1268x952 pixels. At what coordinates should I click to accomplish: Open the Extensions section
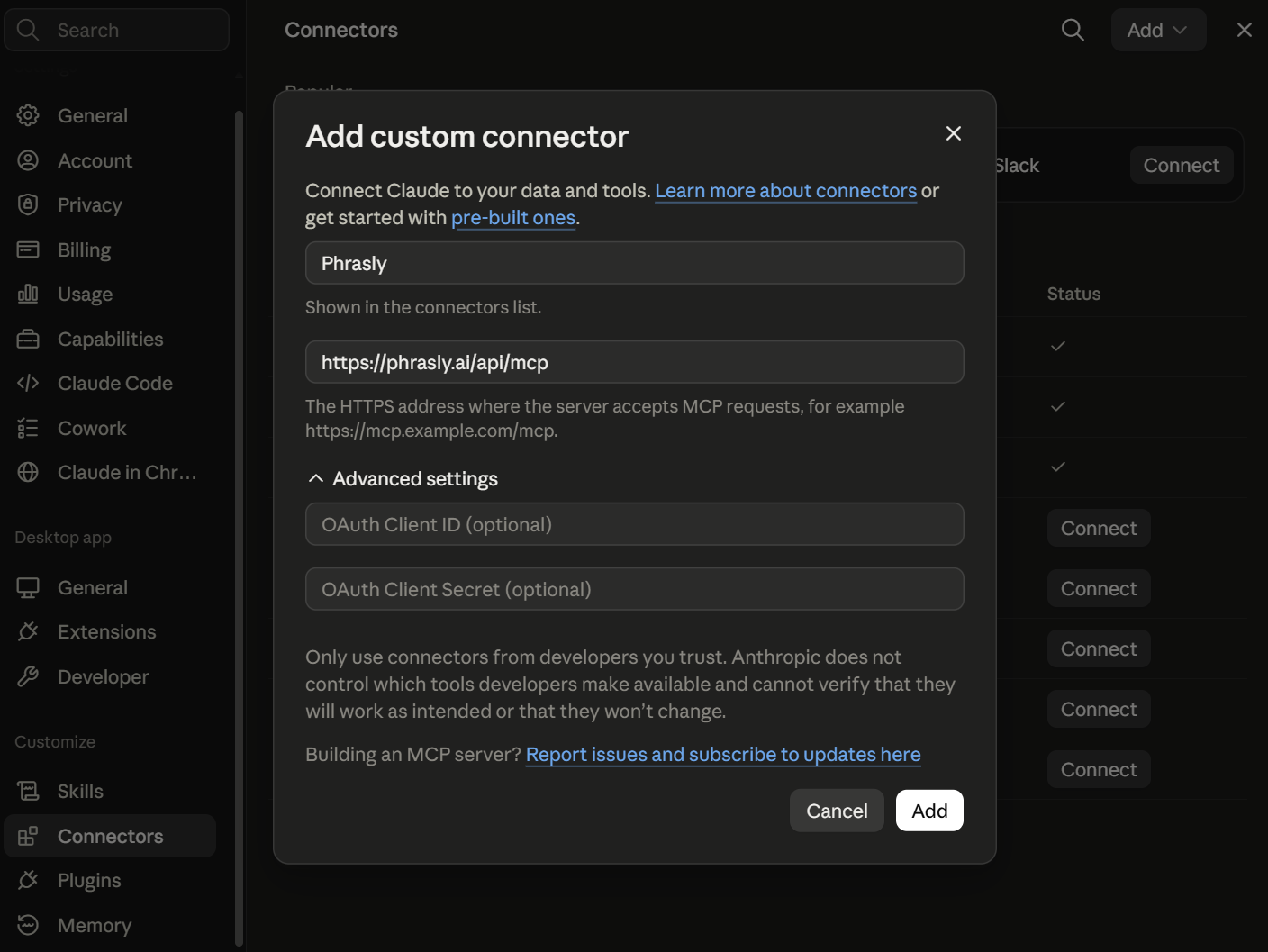pyautogui.click(x=110, y=631)
